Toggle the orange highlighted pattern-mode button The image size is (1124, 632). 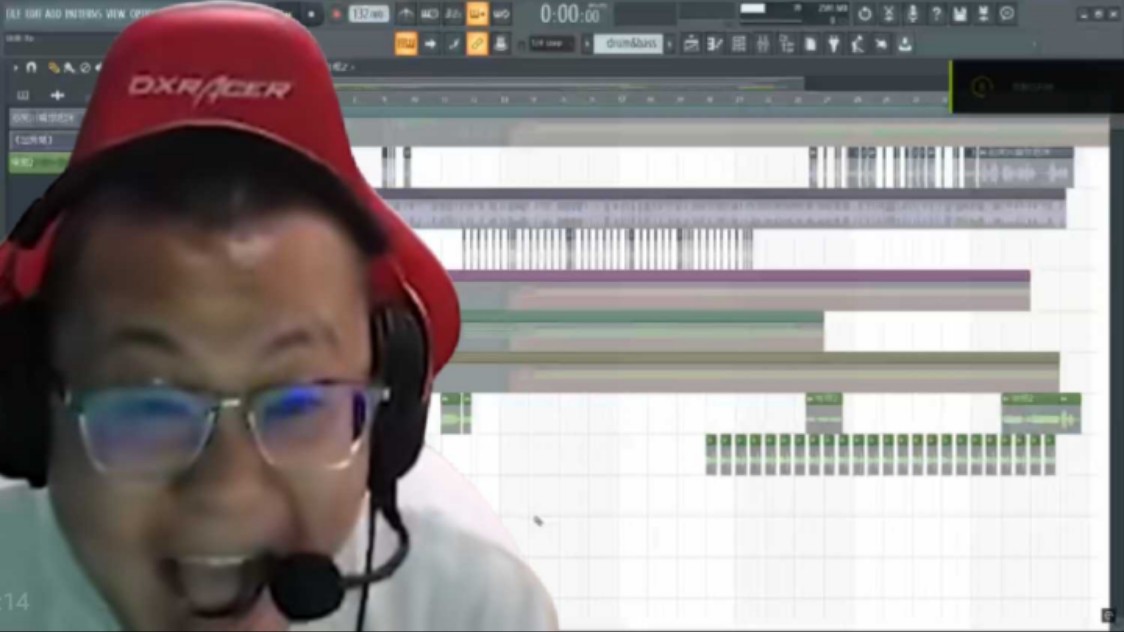coord(478,14)
